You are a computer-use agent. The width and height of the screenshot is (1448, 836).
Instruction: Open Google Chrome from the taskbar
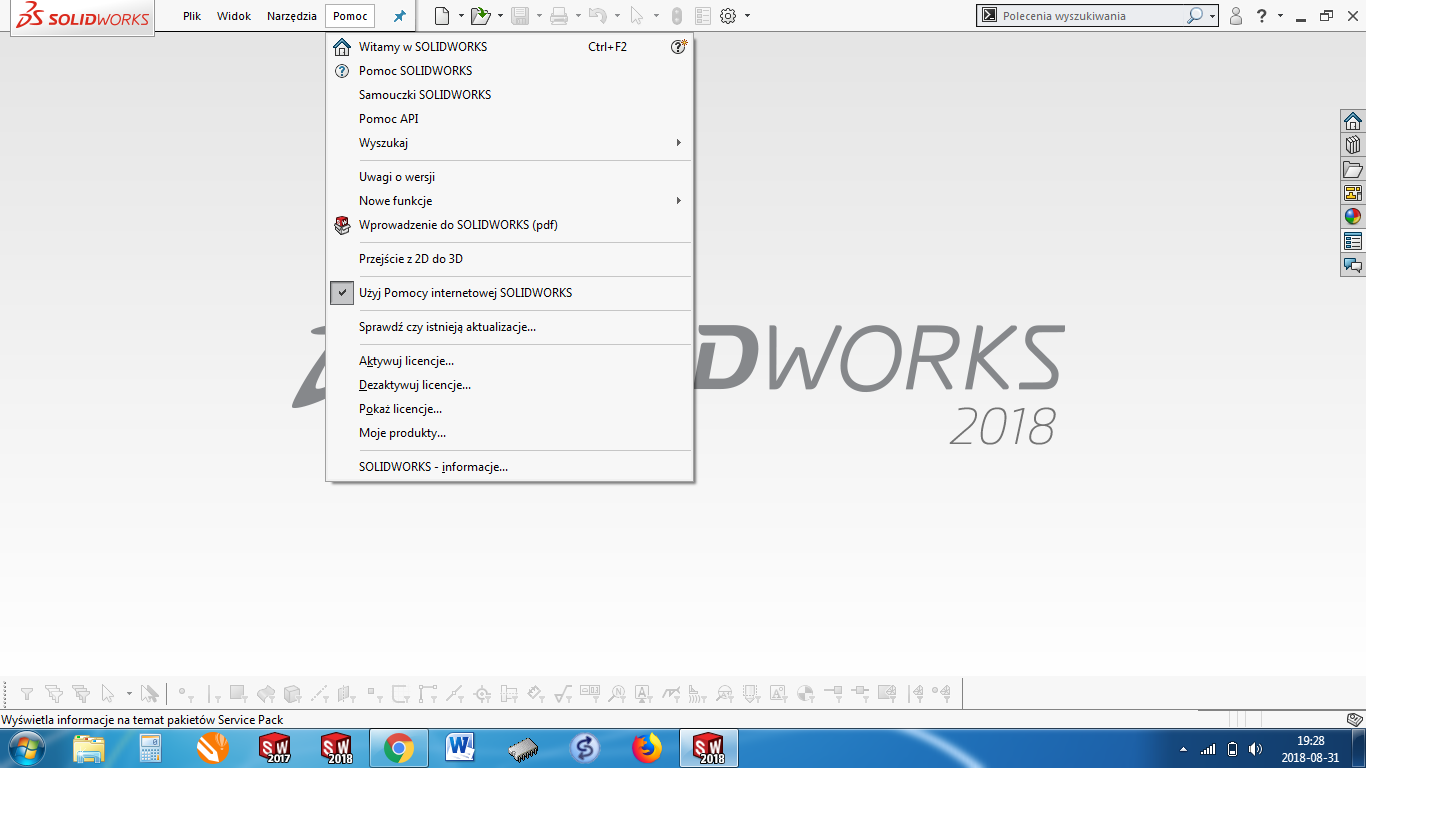pyautogui.click(x=399, y=748)
